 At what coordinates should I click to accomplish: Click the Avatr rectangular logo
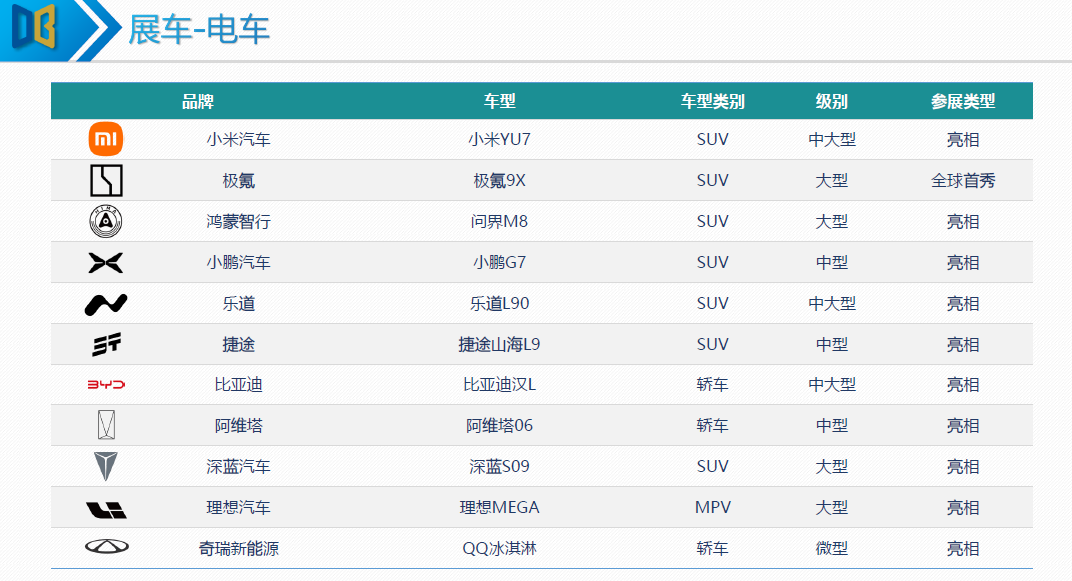106,425
